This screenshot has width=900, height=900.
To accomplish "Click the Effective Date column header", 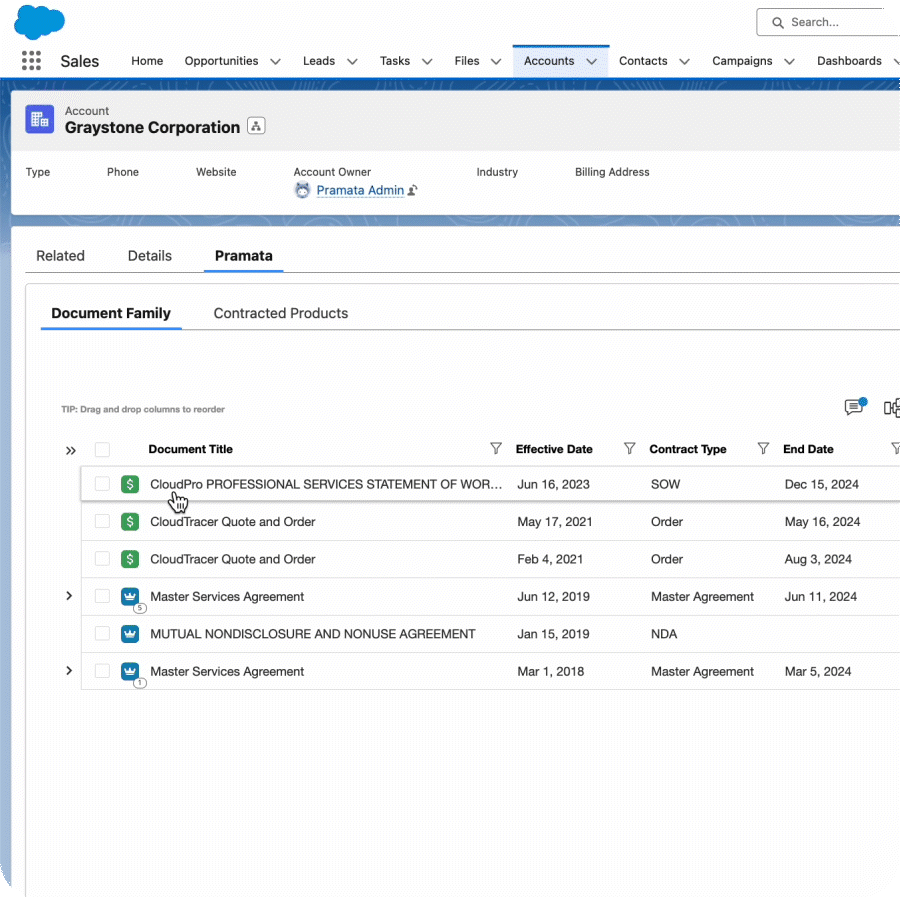I will (554, 449).
